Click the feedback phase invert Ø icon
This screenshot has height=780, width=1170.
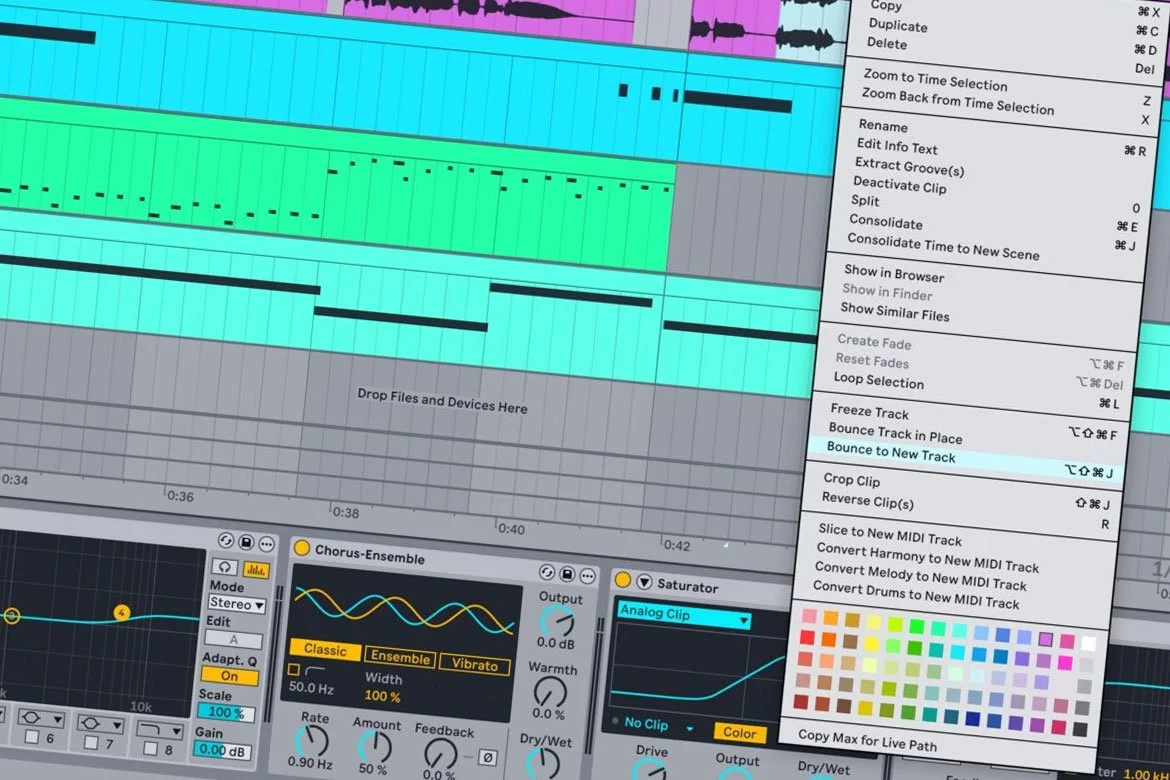(487, 757)
